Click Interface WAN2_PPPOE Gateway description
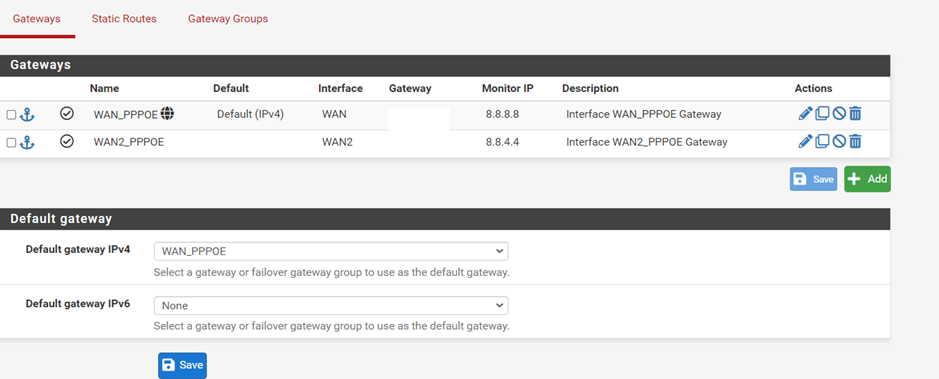The image size is (939, 379). (647, 142)
